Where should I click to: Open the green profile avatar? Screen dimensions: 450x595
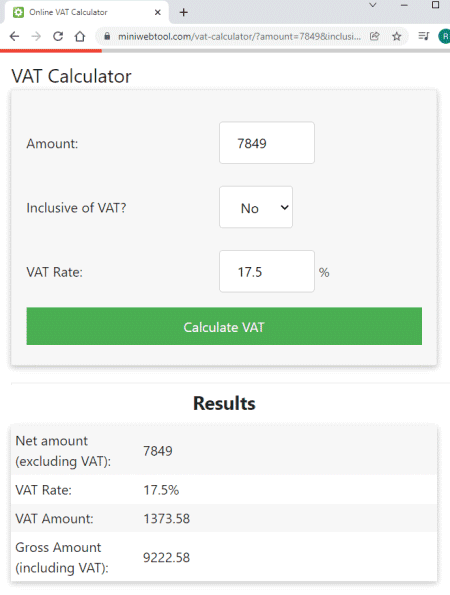point(444,36)
